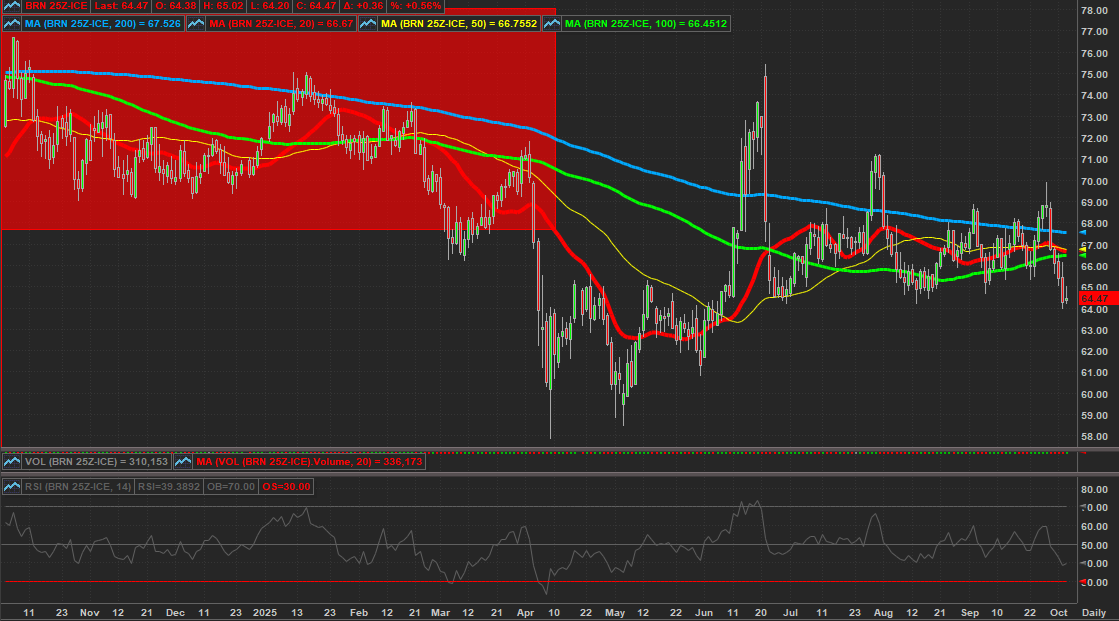
Task: Click the icon beside the 20-period MA label
Action: coord(198,22)
